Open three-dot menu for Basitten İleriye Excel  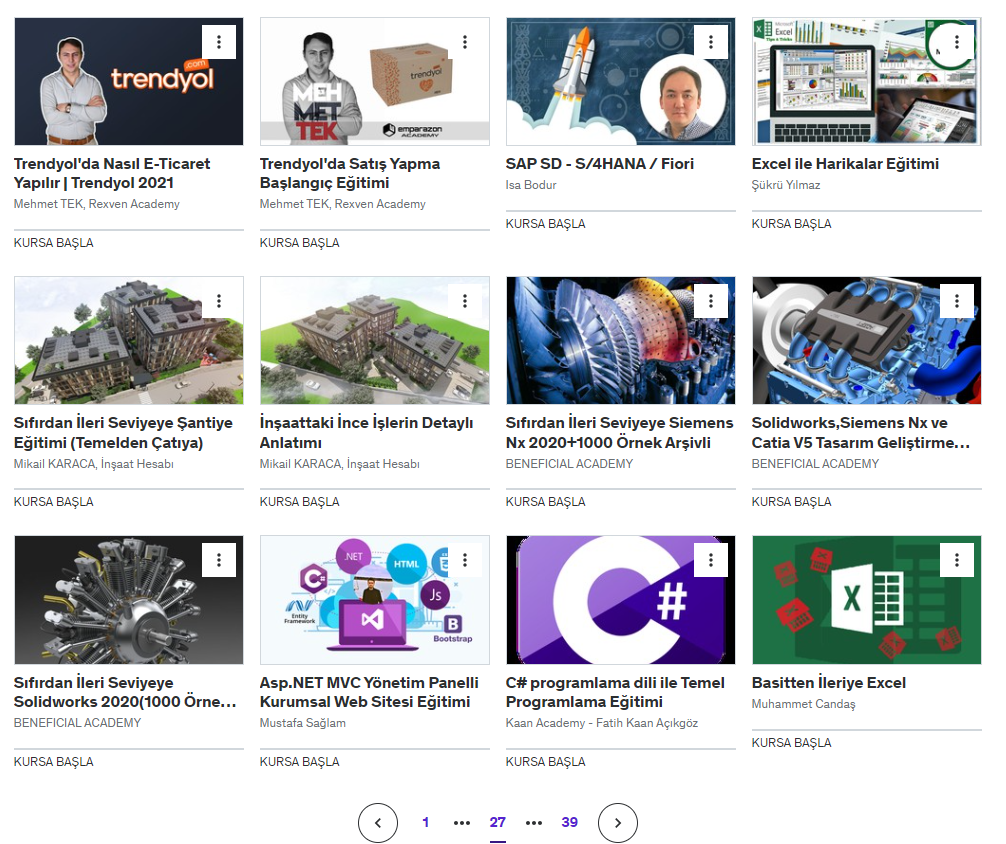point(957,560)
